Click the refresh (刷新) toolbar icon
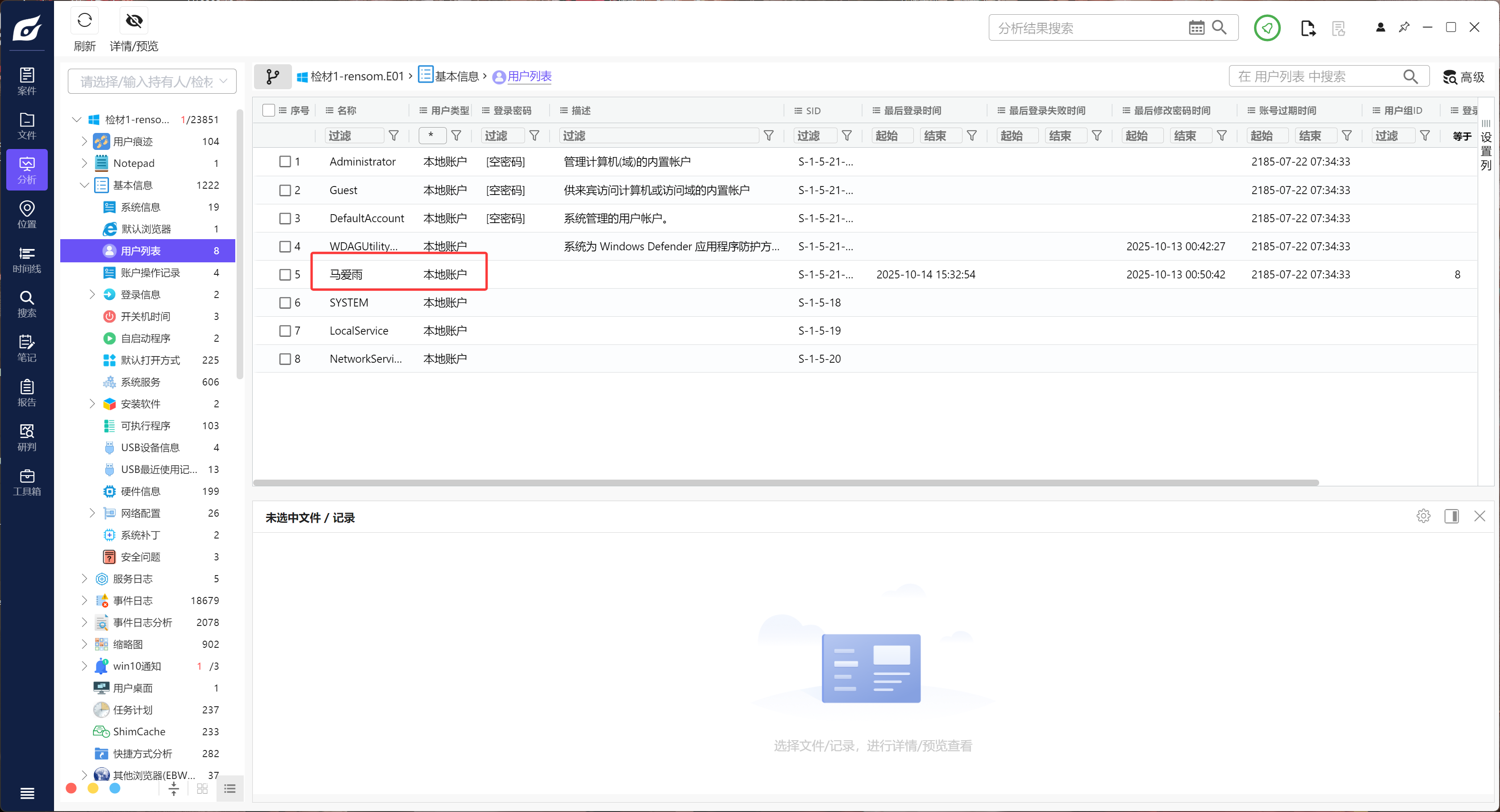 click(84, 21)
